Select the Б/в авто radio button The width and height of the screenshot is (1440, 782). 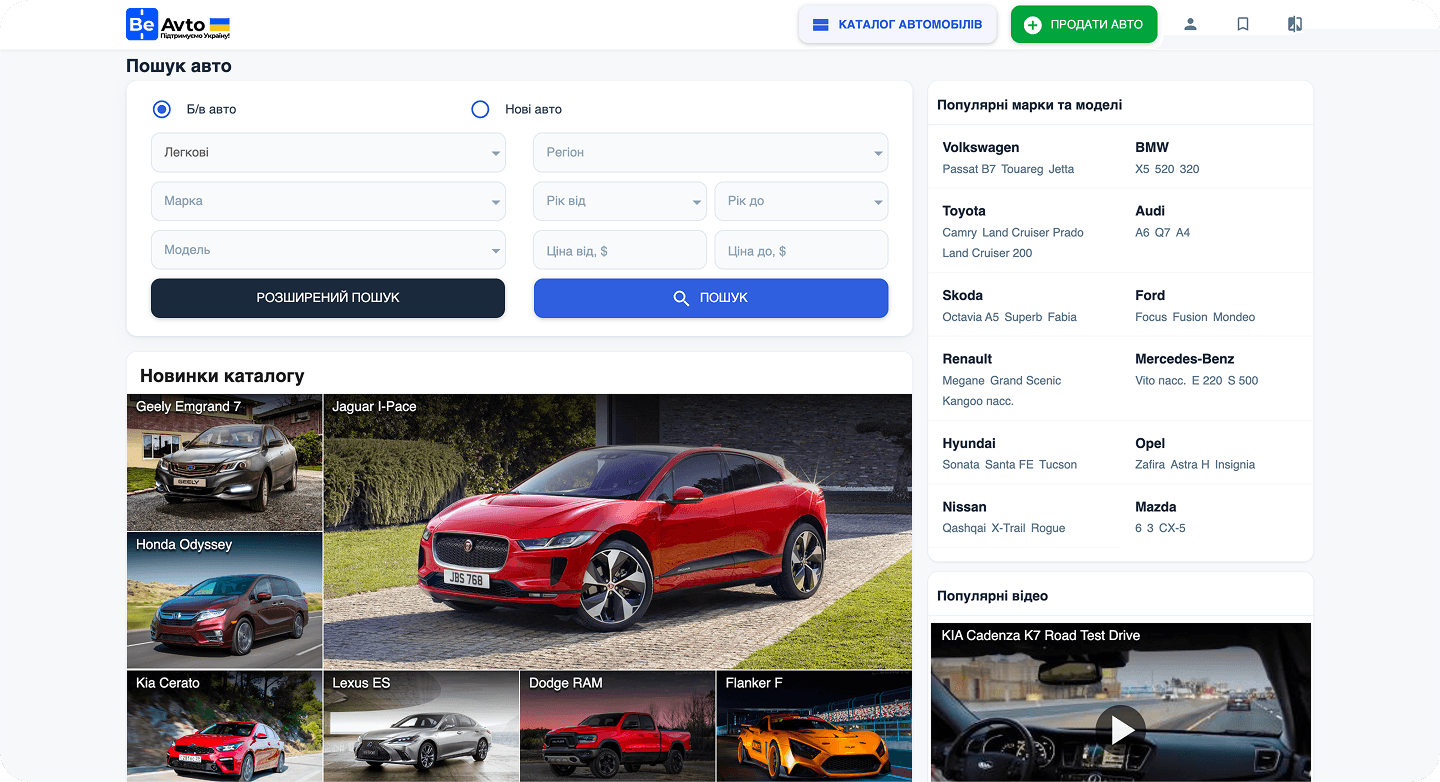(162, 109)
